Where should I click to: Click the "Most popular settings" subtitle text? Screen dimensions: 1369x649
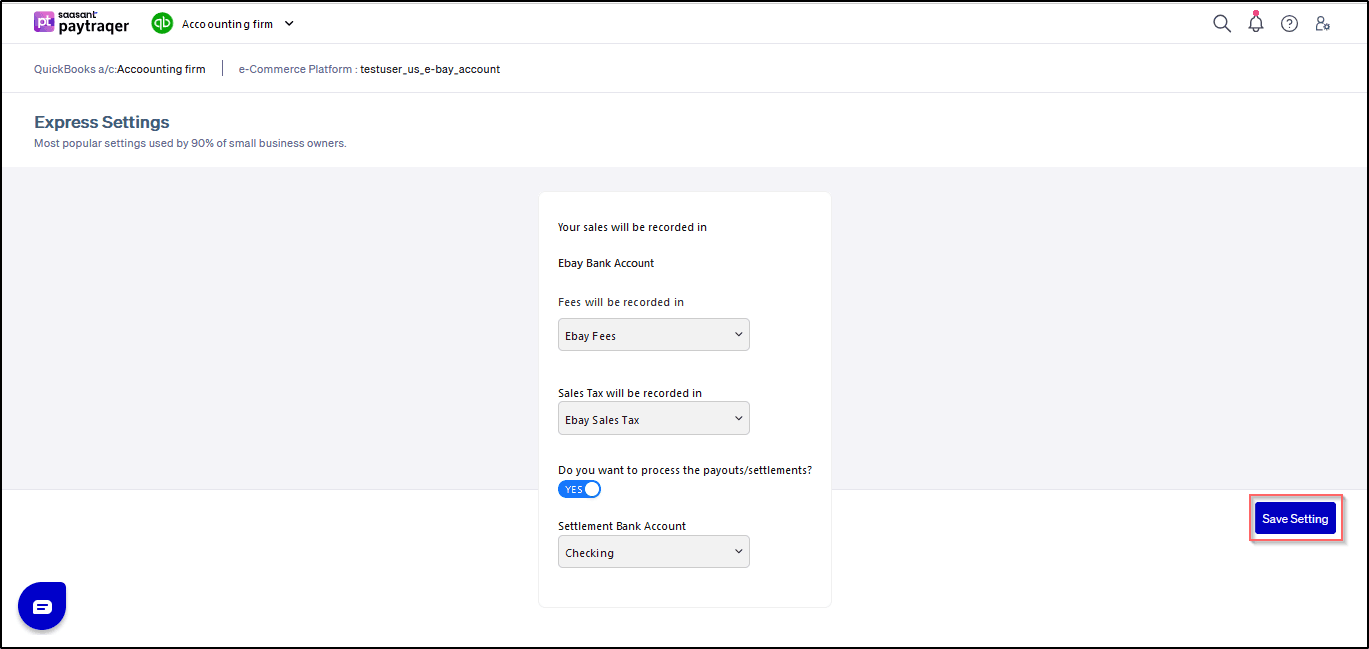(x=190, y=143)
